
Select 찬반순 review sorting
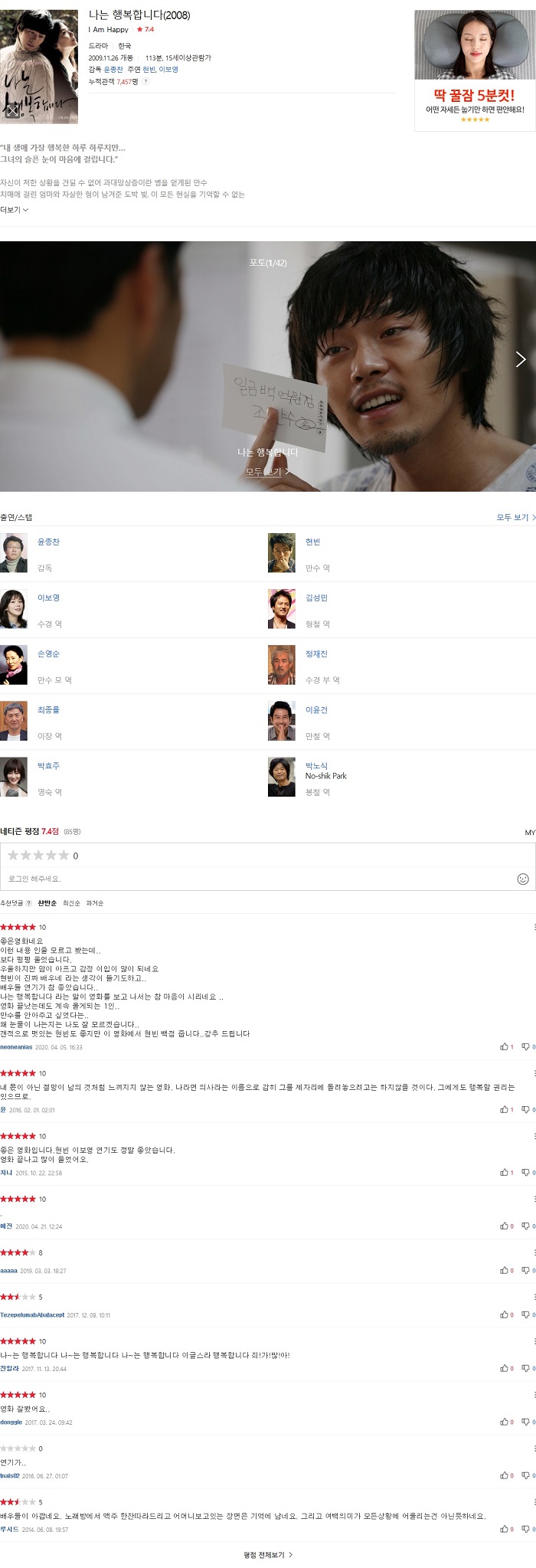click(47, 903)
